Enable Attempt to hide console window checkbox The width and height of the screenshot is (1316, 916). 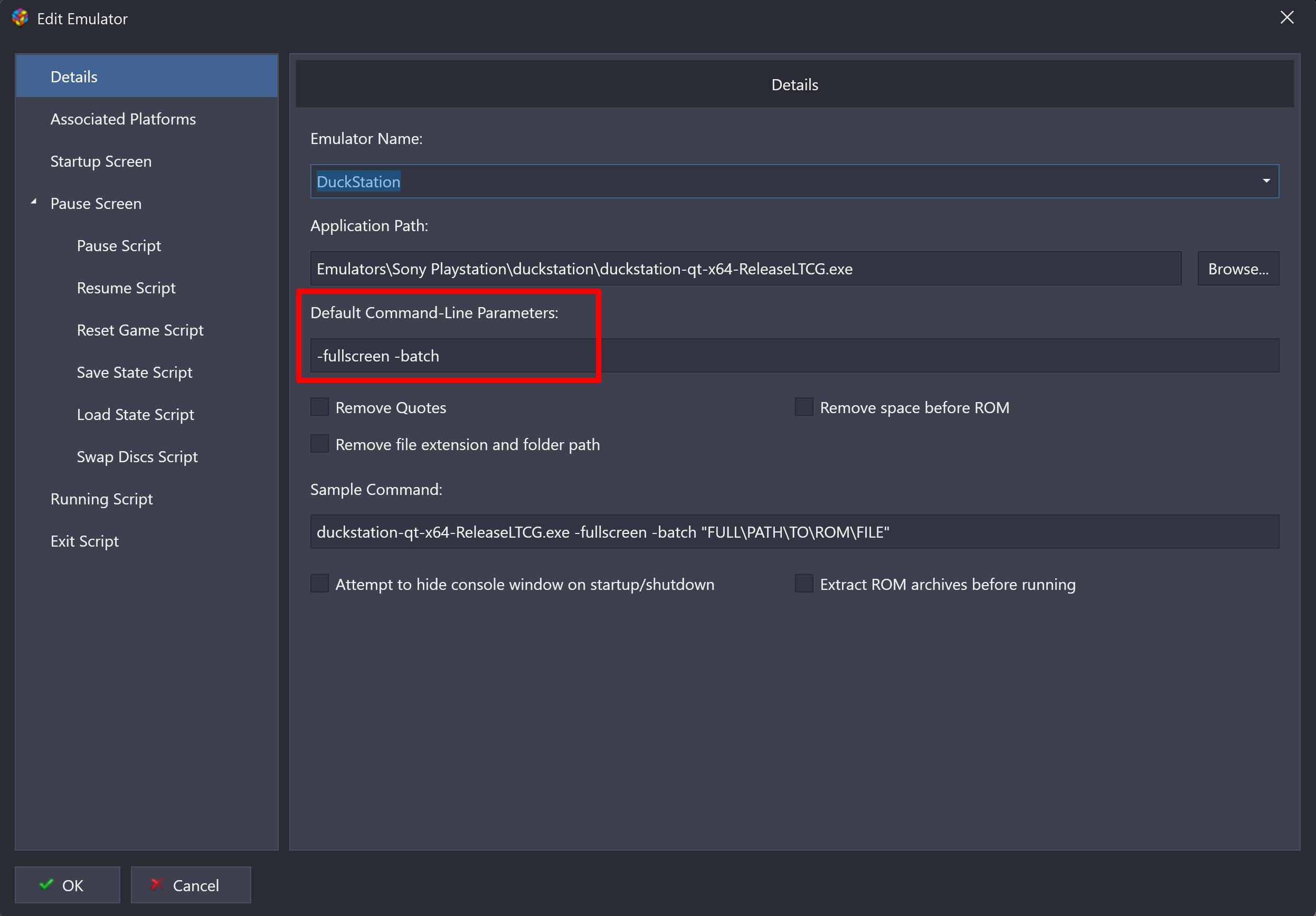[x=320, y=584]
